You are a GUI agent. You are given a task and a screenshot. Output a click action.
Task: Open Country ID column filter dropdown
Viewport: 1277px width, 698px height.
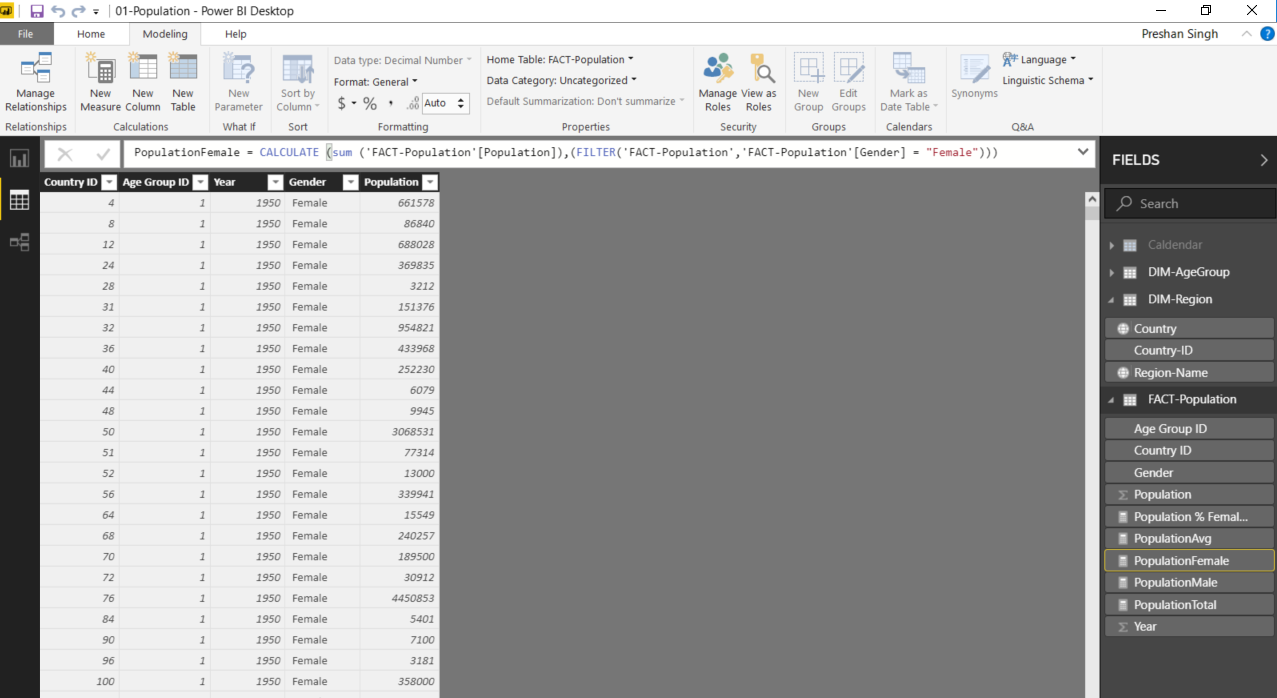[109, 182]
